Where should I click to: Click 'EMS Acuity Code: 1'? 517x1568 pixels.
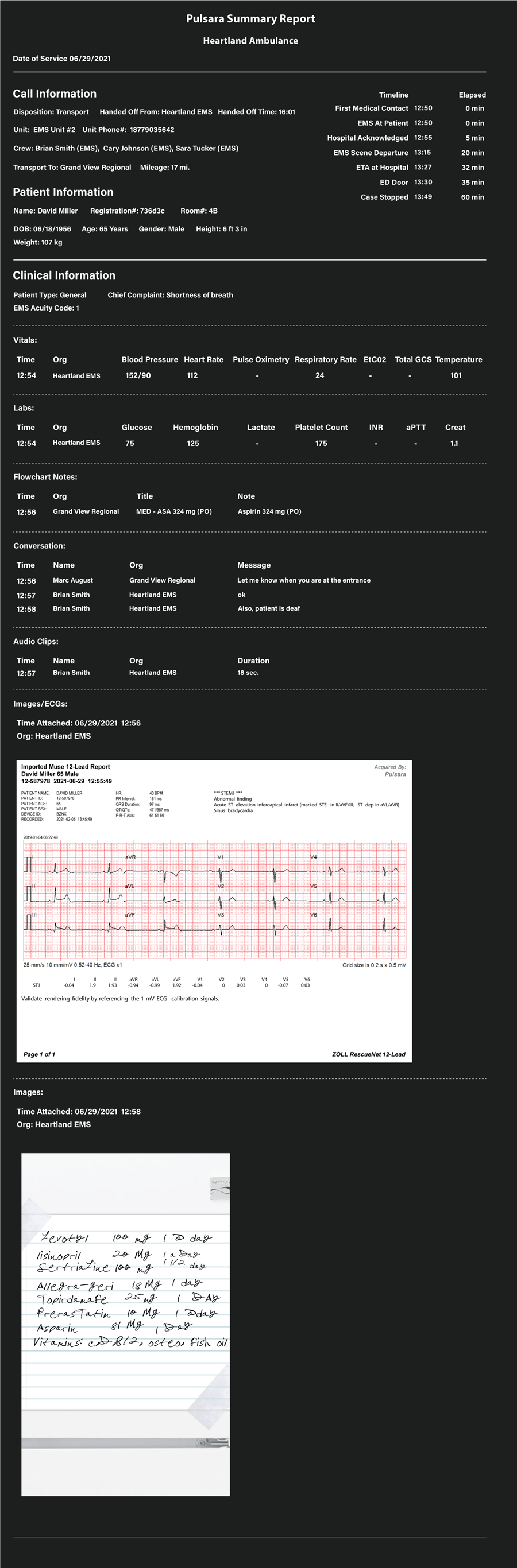(47, 308)
